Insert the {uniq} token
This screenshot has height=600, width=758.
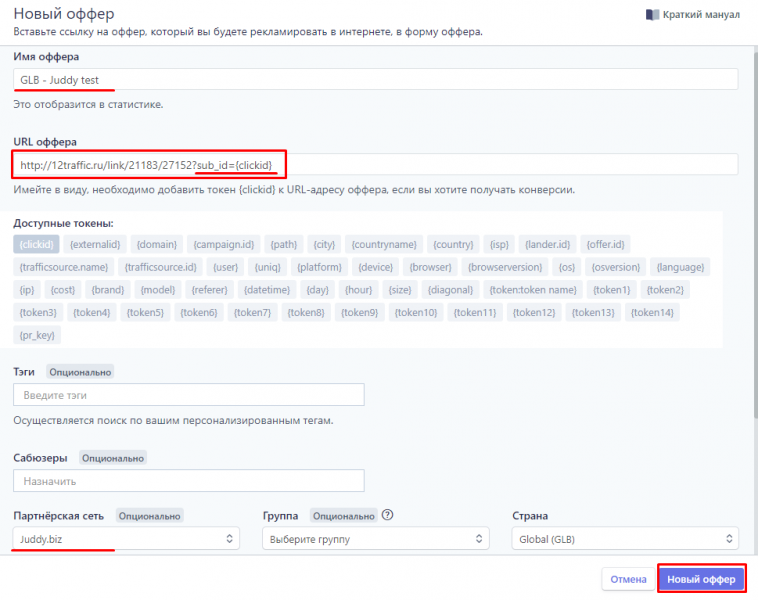click(x=268, y=267)
